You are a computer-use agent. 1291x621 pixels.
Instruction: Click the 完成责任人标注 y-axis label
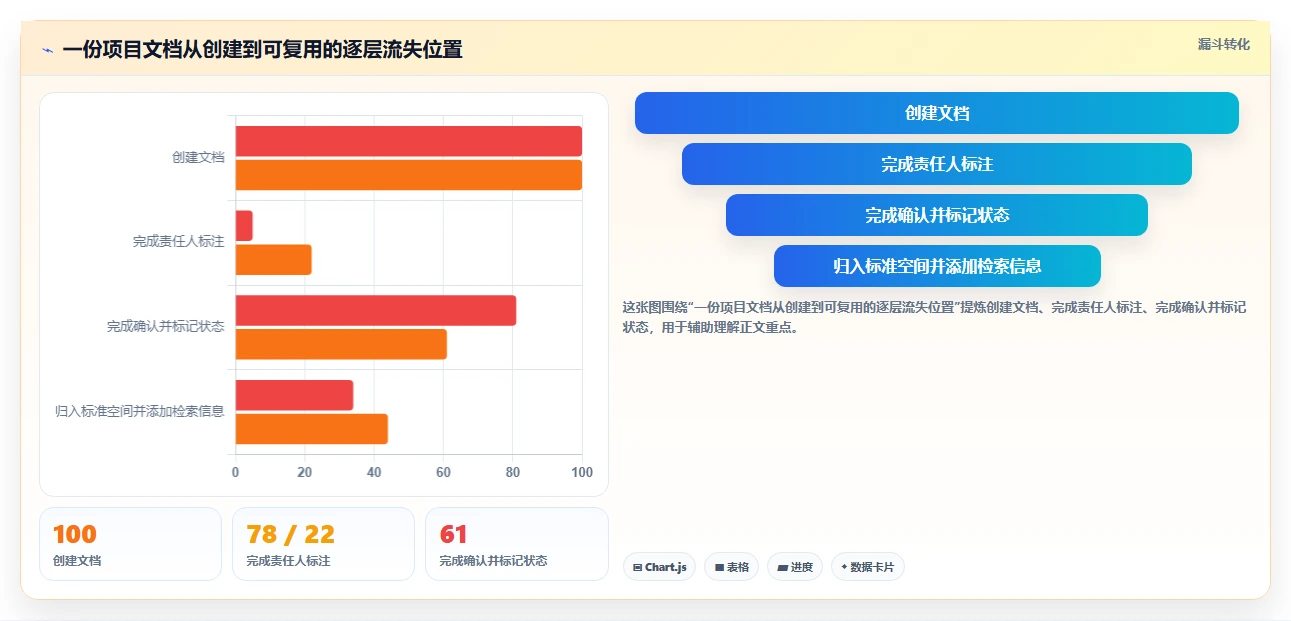(x=179, y=242)
